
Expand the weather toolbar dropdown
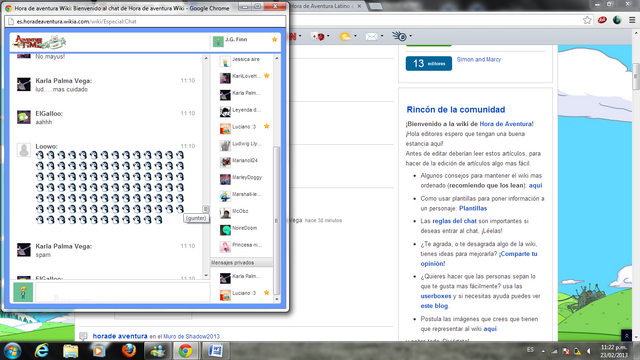(x=355, y=36)
